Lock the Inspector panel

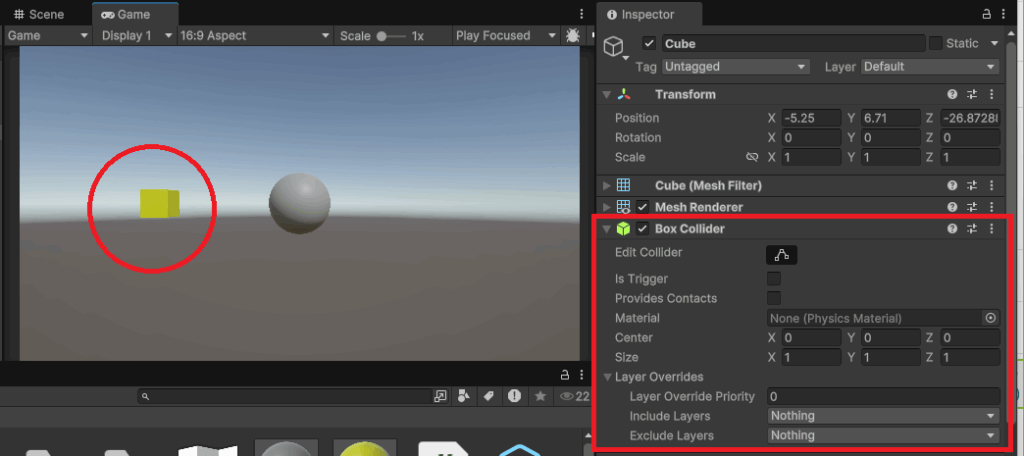(986, 14)
